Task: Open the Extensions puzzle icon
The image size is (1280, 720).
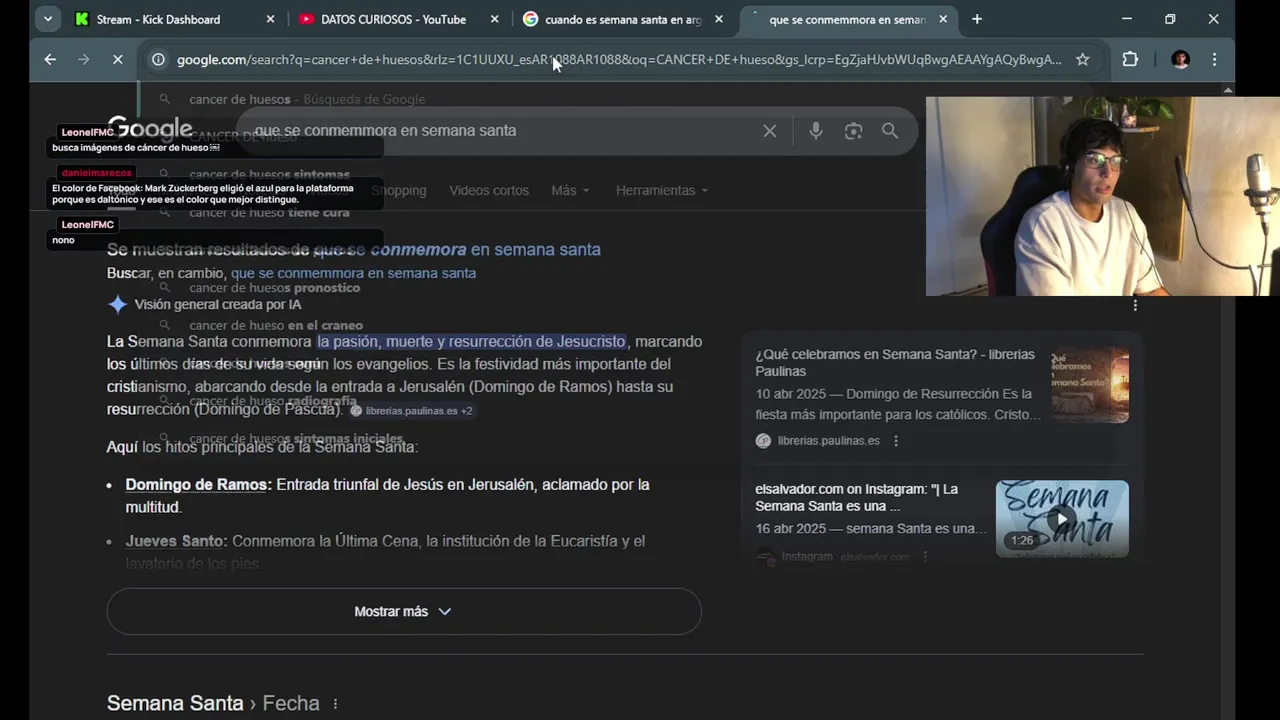Action: (1130, 60)
